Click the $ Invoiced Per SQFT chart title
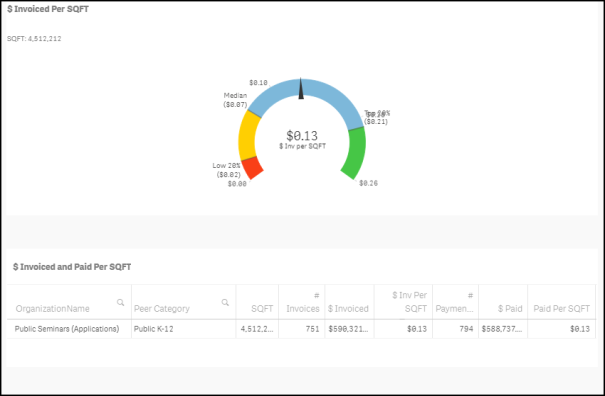 pyautogui.click(x=48, y=9)
